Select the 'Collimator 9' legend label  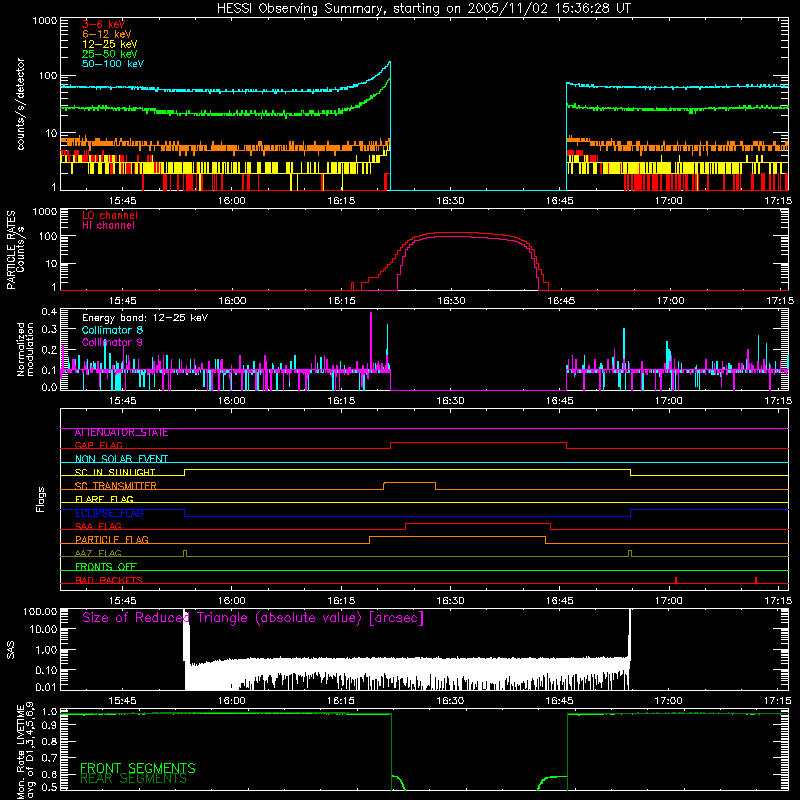[x=112, y=342]
